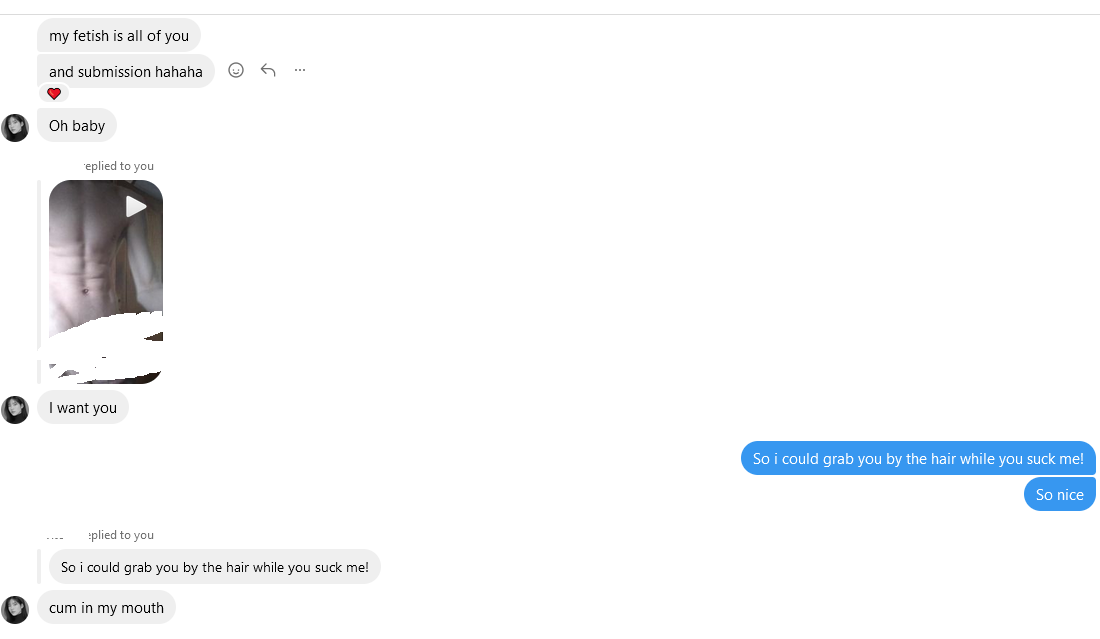The height and width of the screenshot is (639, 1100).
Task: Click the avatar beside 'I want you'
Action: coord(15,409)
